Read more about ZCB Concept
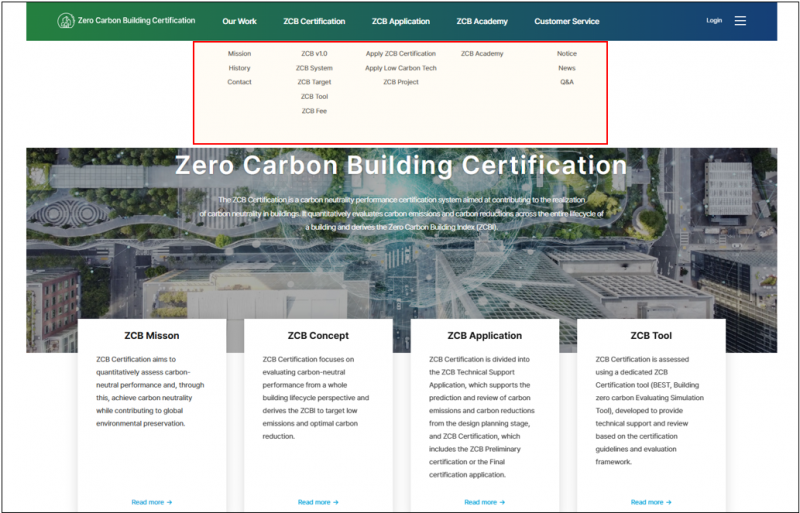800x513 pixels. pos(318,502)
